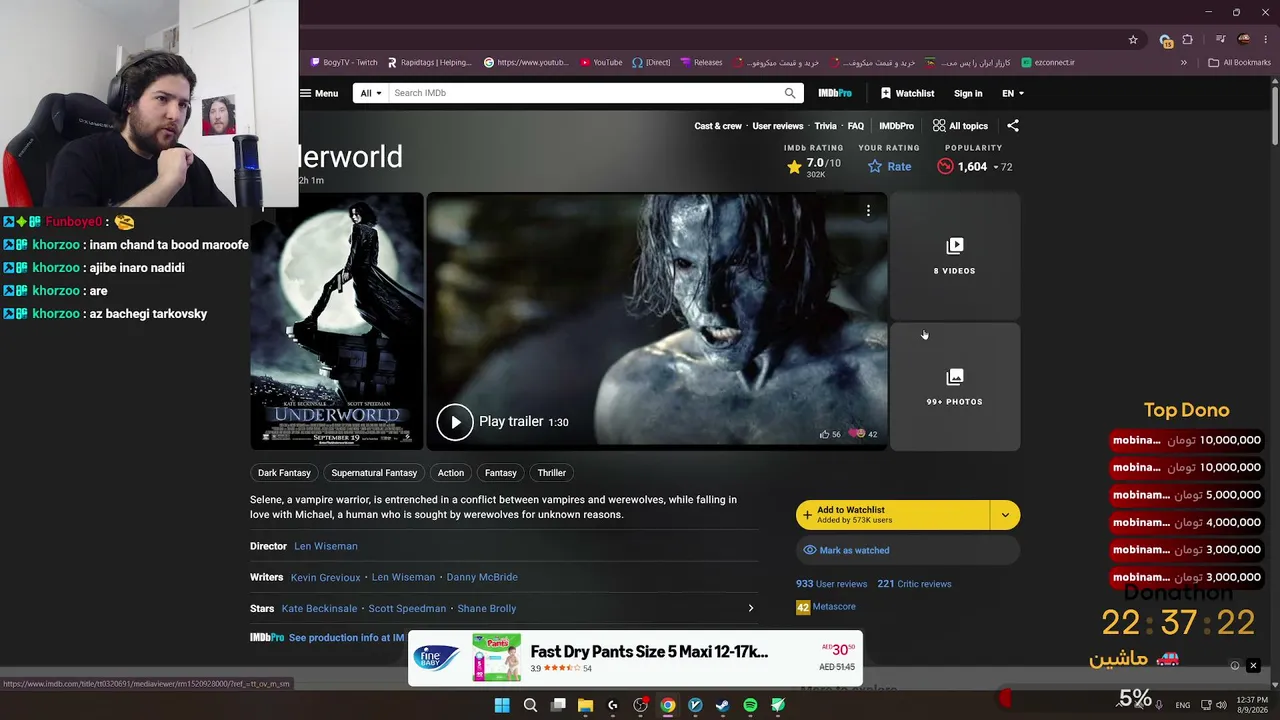Image resolution: width=1280 pixels, height=720 pixels.
Task: Select the Thriller genre chip
Action: tap(551, 473)
